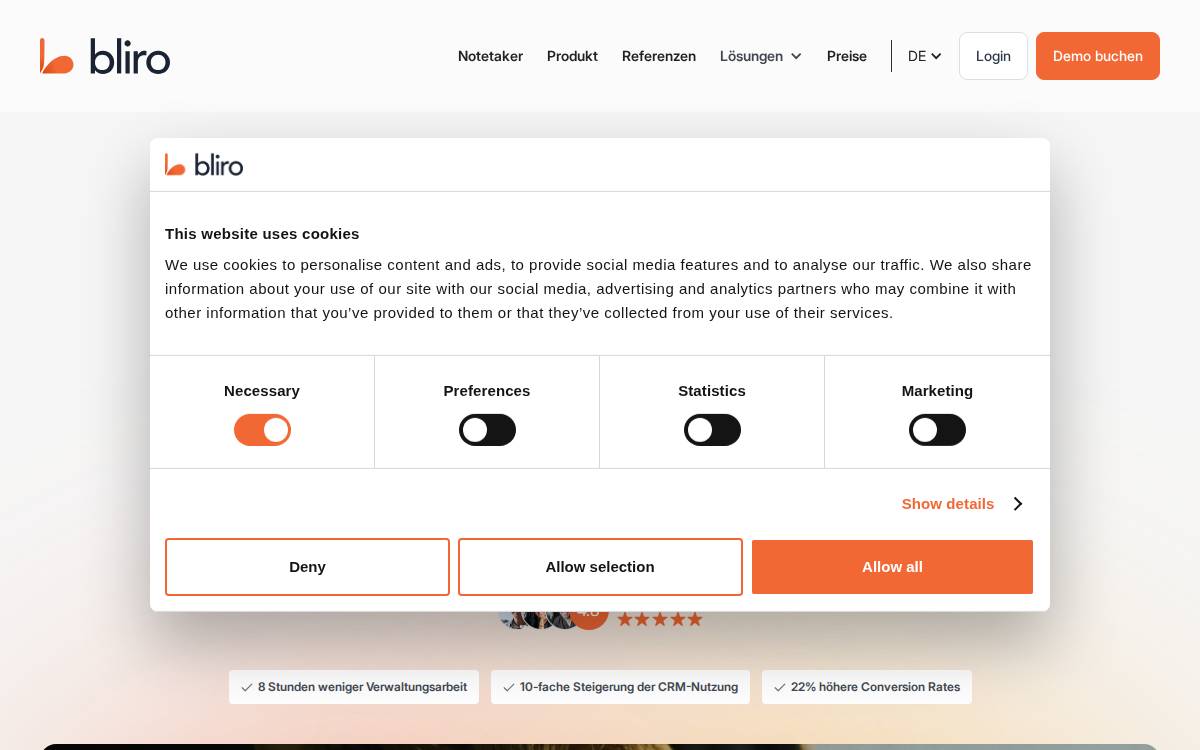Enable the Preferences cookies switch
The width and height of the screenshot is (1200, 750).
click(x=487, y=430)
